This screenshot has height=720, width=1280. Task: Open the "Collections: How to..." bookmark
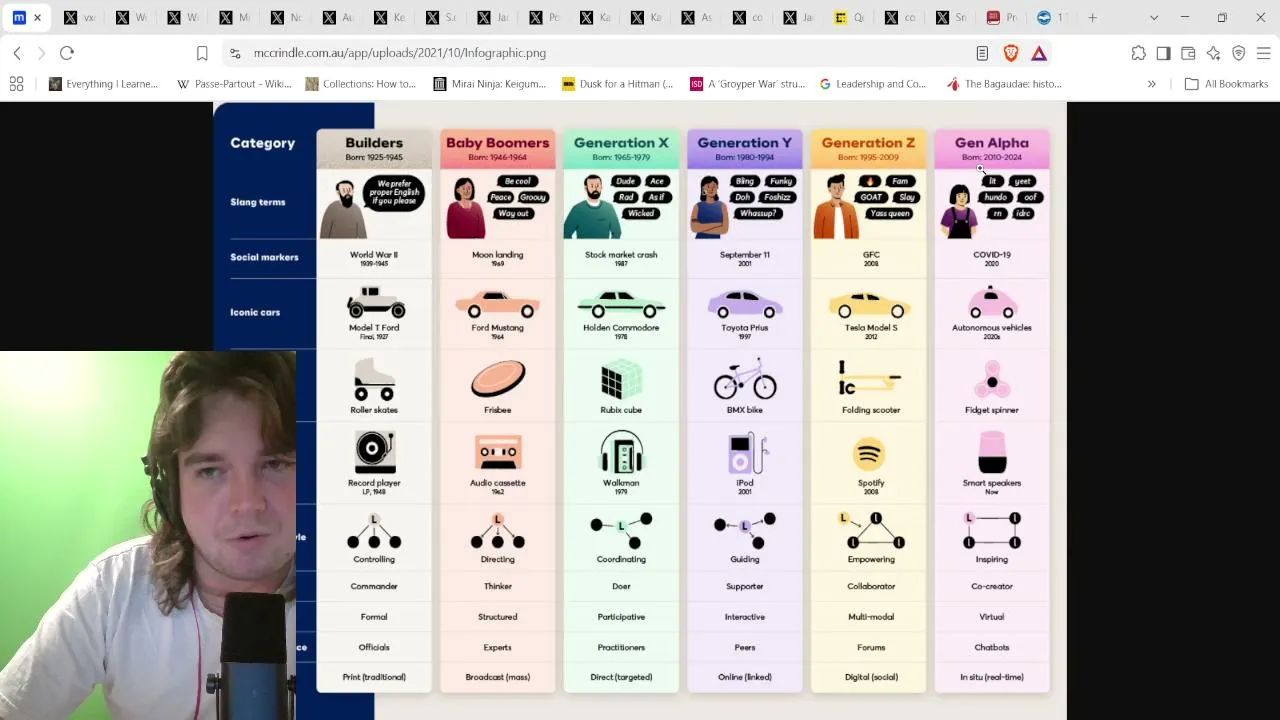[361, 84]
